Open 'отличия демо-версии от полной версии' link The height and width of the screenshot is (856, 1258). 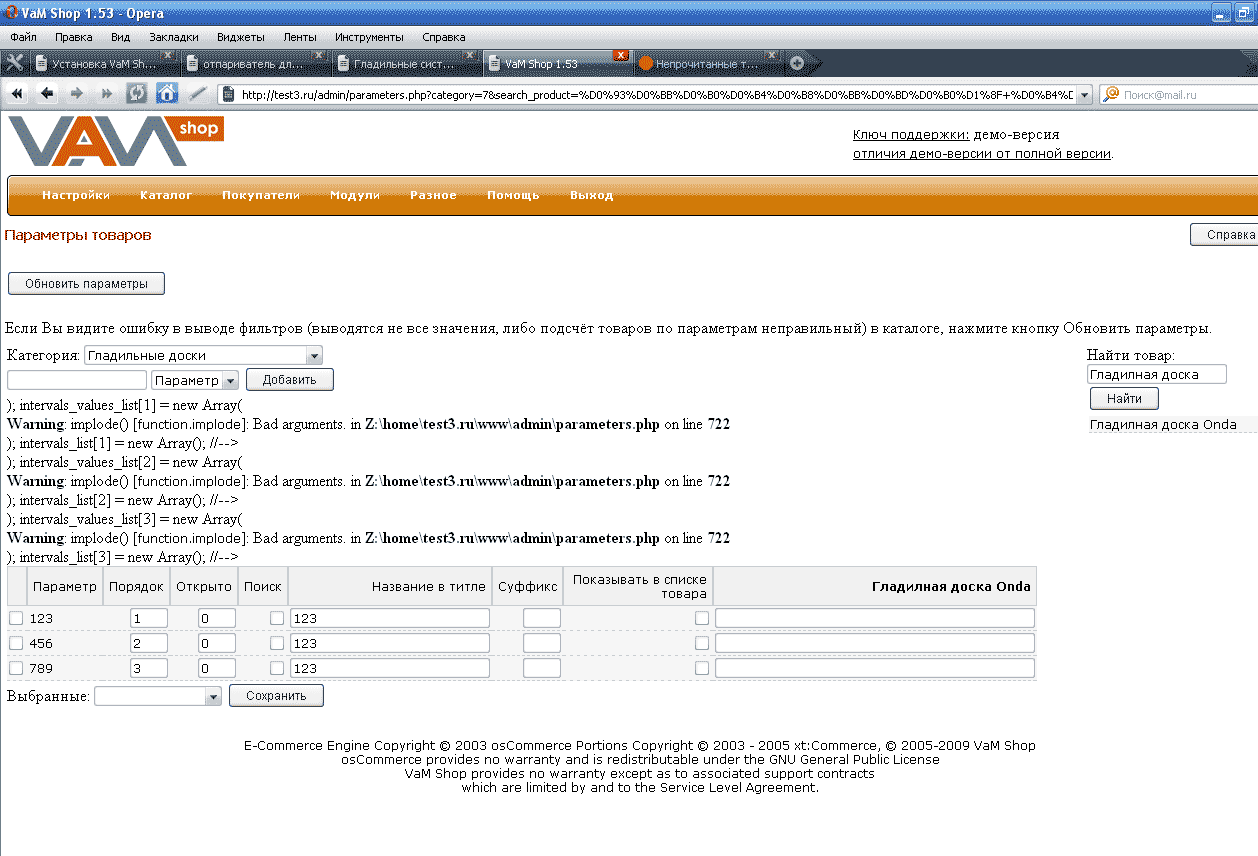pos(982,154)
